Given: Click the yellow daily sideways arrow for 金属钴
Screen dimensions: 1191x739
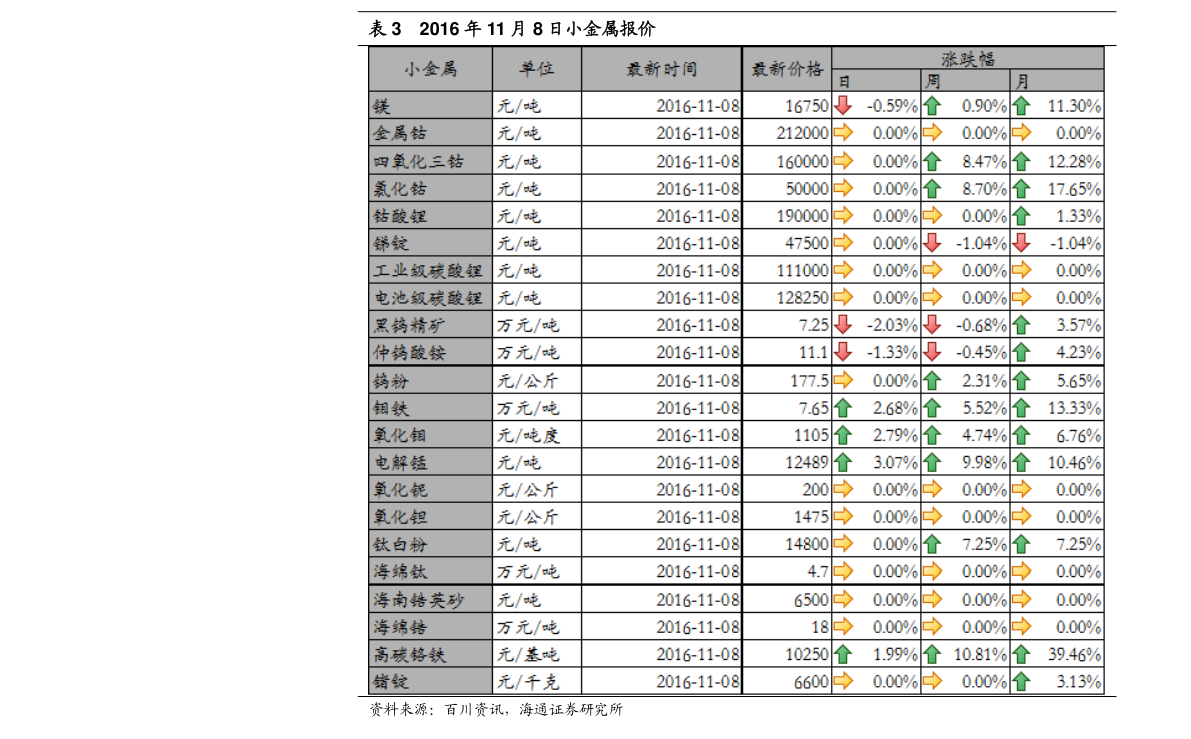Looking at the screenshot, I should [x=842, y=133].
